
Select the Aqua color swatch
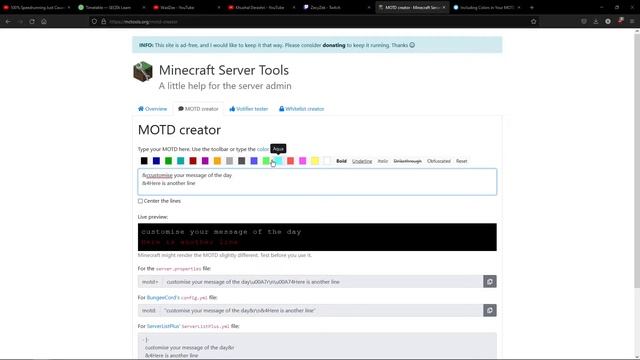pyautogui.click(x=278, y=161)
